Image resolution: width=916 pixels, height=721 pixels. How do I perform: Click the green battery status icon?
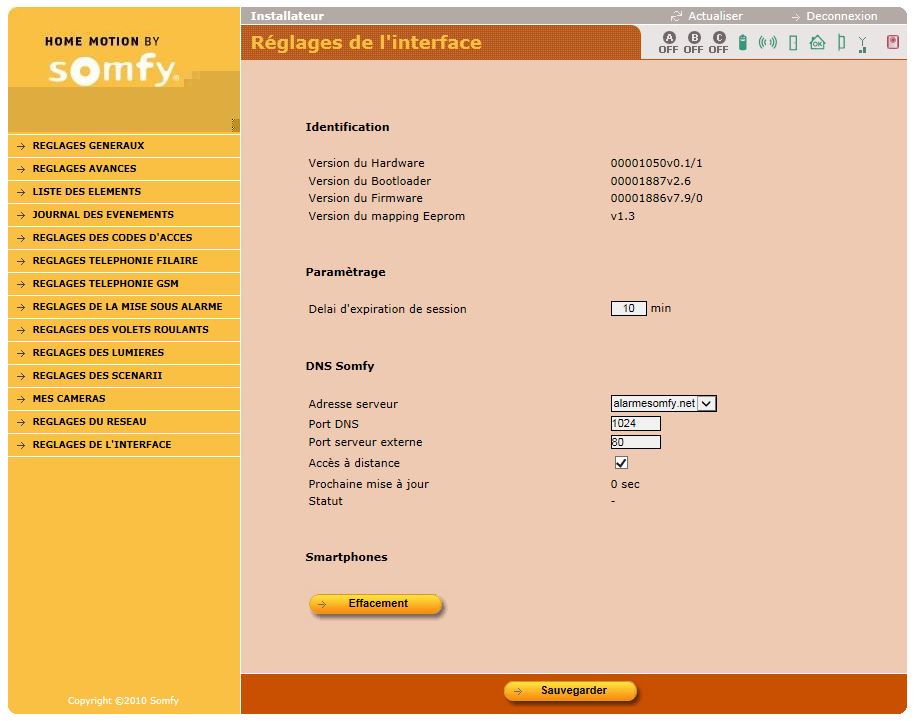click(743, 42)
